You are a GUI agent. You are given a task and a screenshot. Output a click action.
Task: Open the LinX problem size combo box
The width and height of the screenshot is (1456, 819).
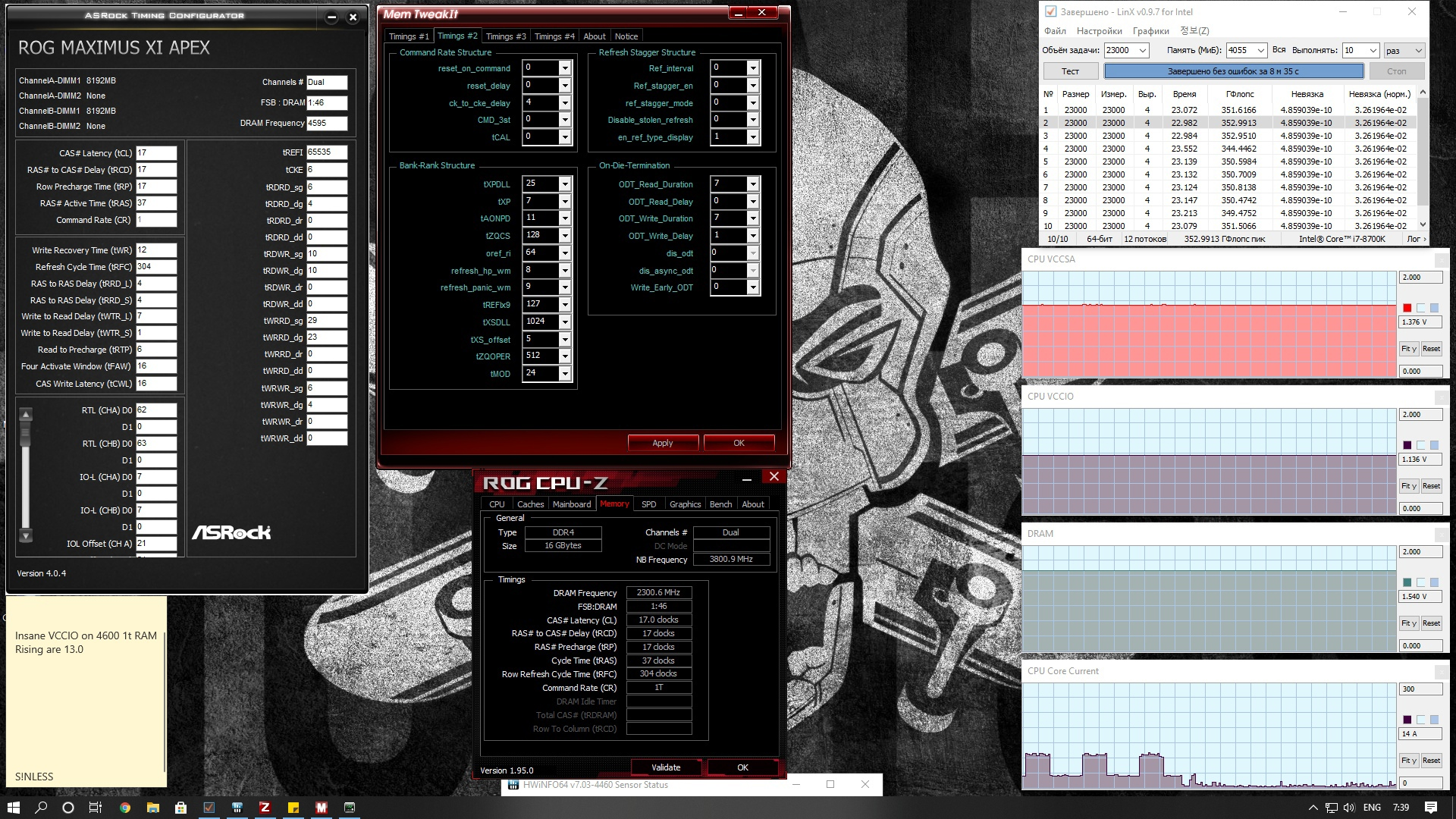[1126, 50]
